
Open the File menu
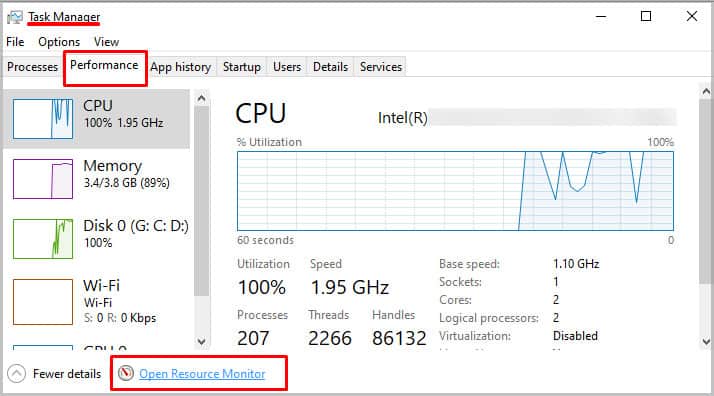click(15, 42)
